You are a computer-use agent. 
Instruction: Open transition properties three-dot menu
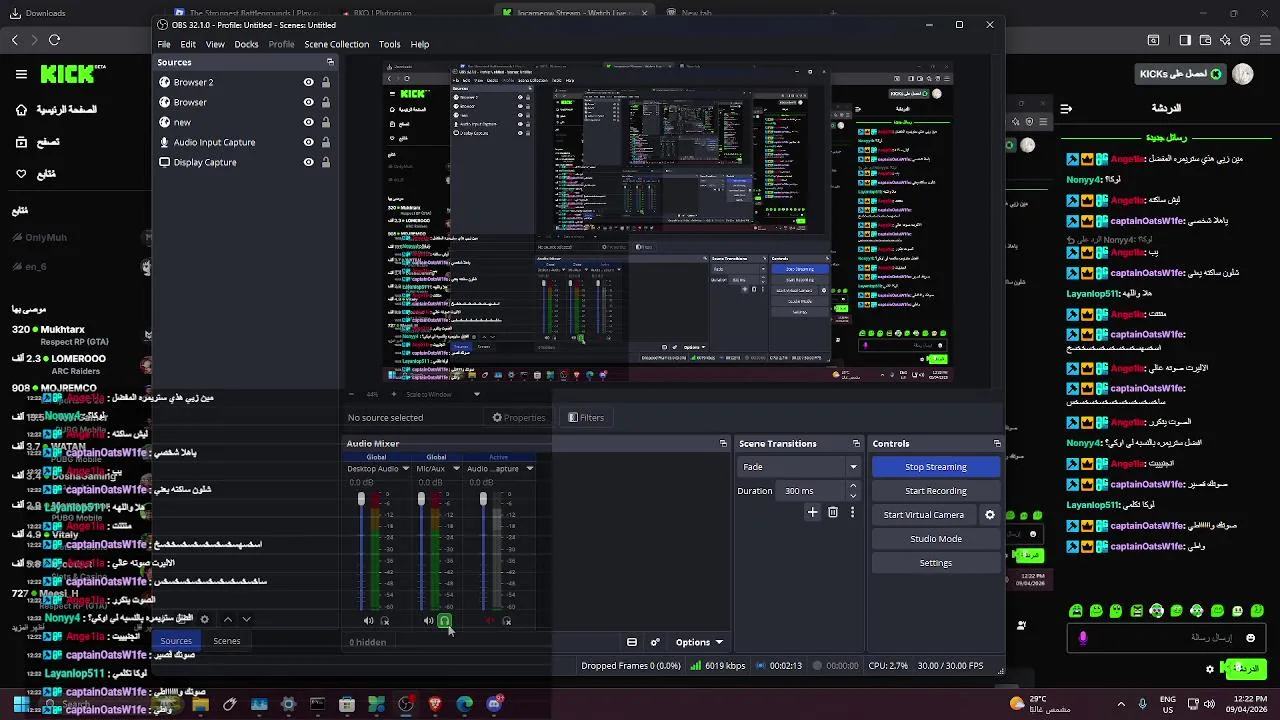coord(852,512)
